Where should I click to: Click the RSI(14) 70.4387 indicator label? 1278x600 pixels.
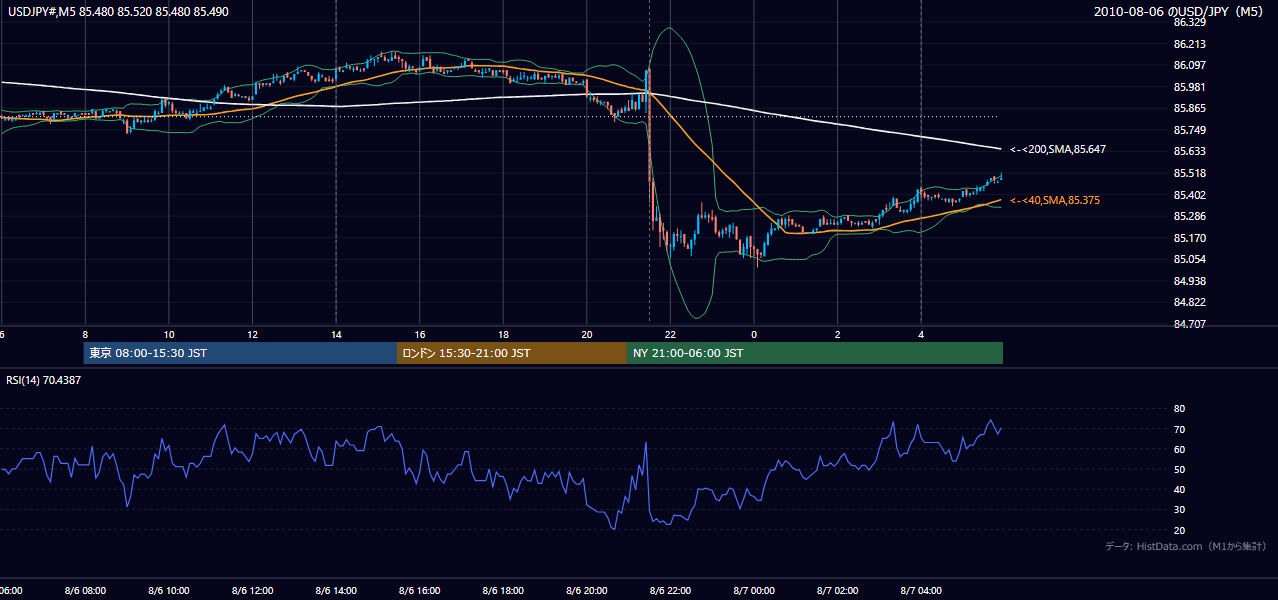[x=44, y=380]
